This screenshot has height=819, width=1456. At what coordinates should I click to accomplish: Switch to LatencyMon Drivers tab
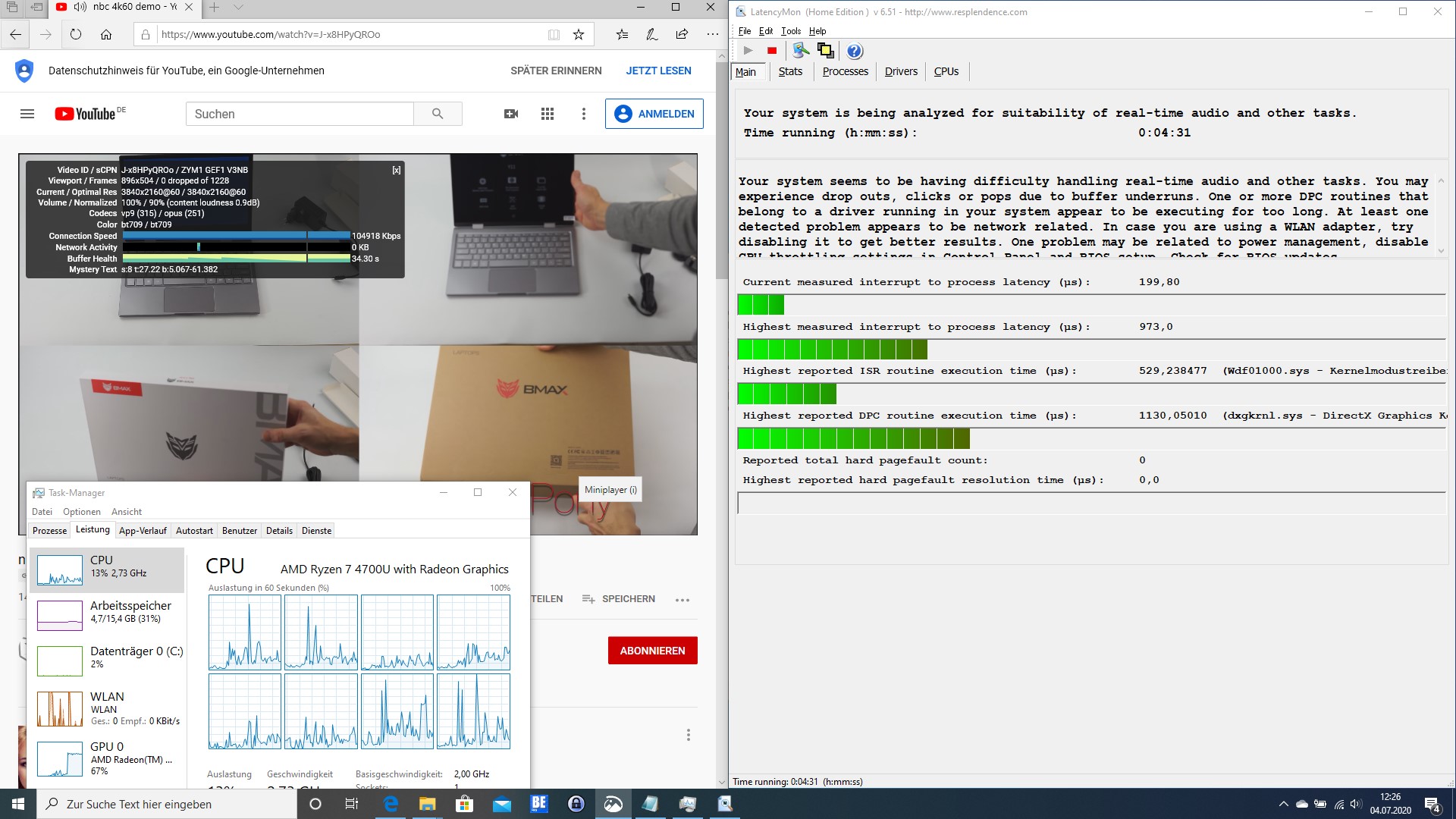pos(901,71)
